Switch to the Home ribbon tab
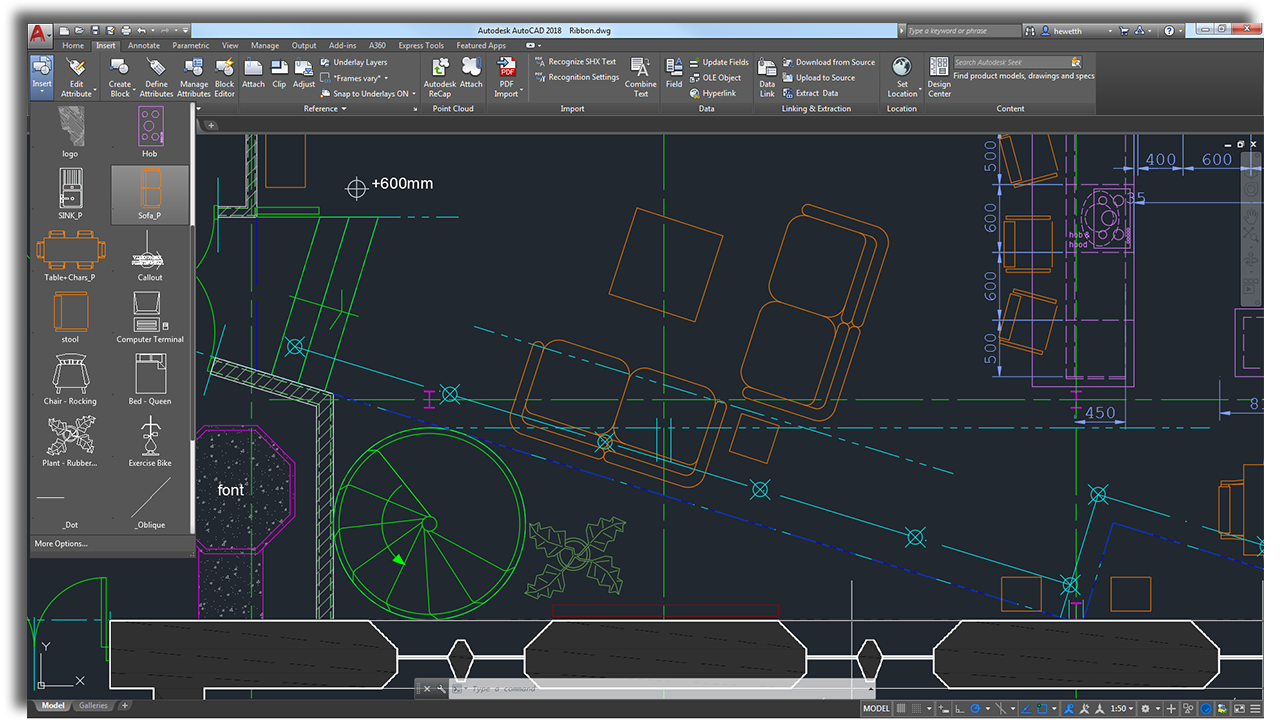Viewport: 1280px width, 720px height. coord(73,45)
